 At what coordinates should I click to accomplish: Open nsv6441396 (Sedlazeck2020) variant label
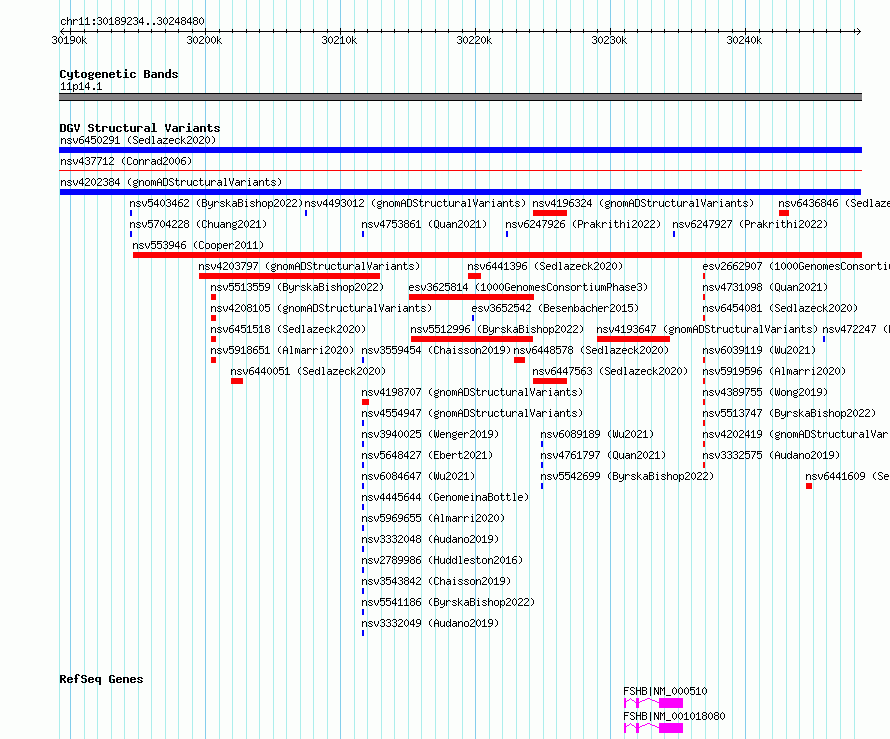click(545, 266)
